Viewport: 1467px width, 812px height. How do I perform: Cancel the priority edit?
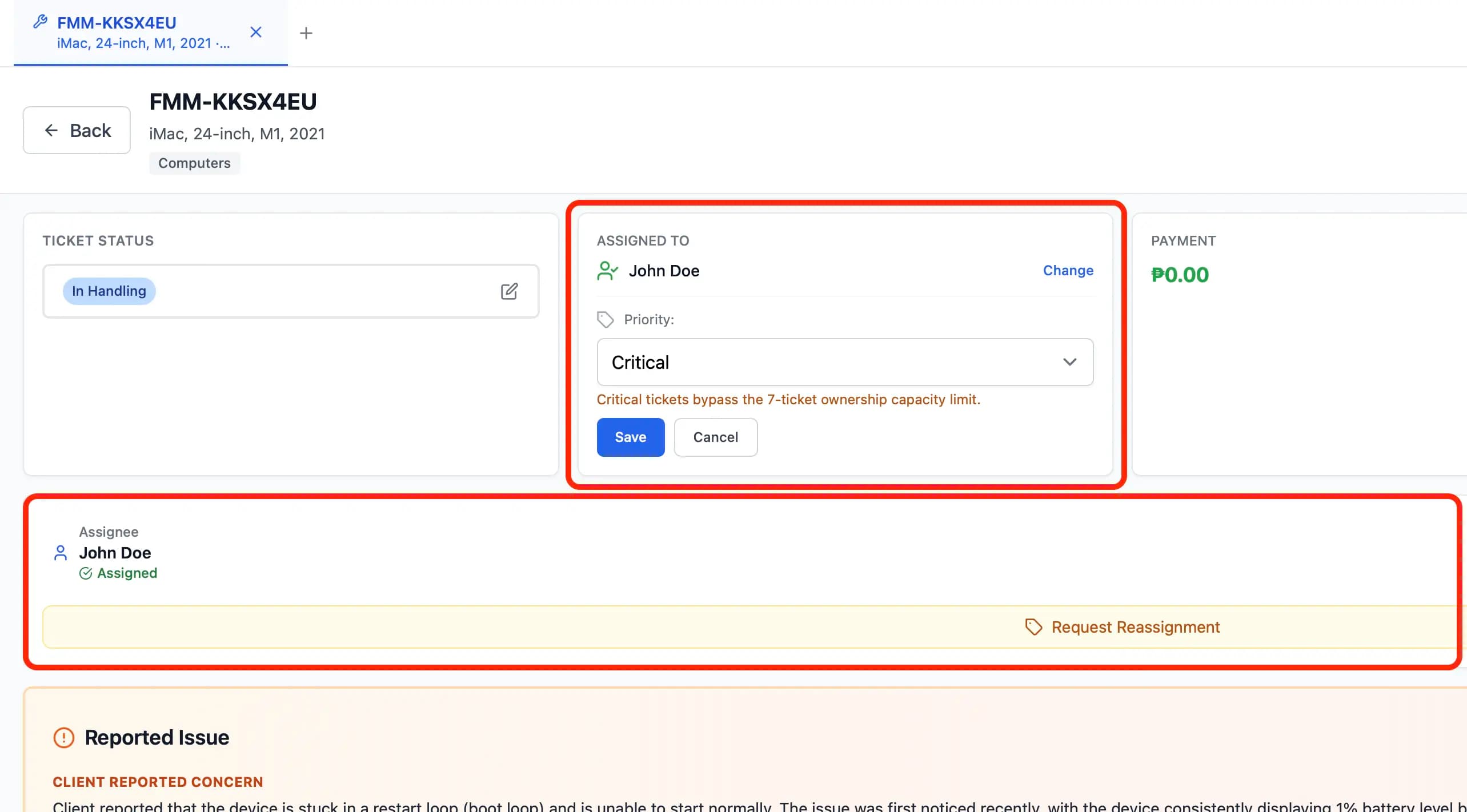click(x=716, y=437)
